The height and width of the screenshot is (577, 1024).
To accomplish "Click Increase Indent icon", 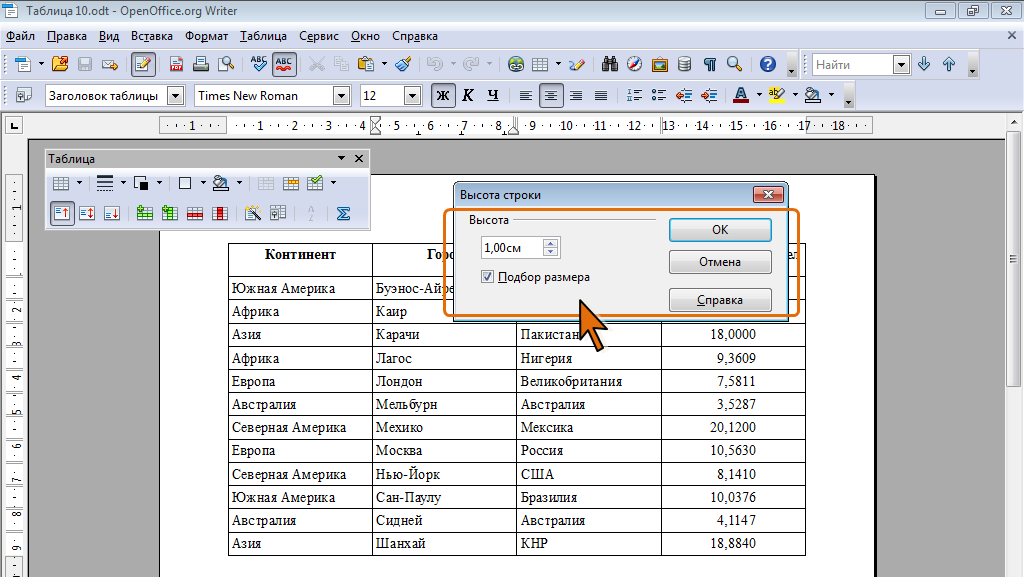I will pos(709,96).
